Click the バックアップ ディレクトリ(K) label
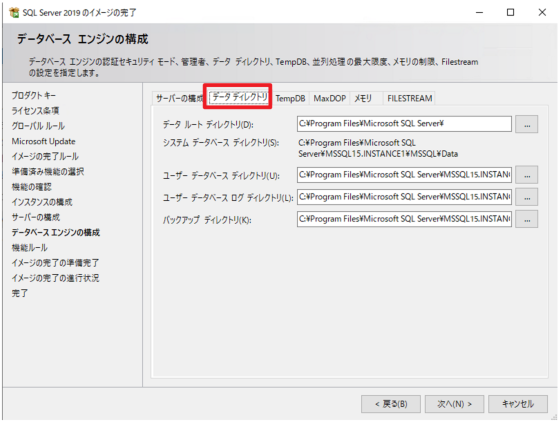The image size is (560, 421). click(207, 220)
